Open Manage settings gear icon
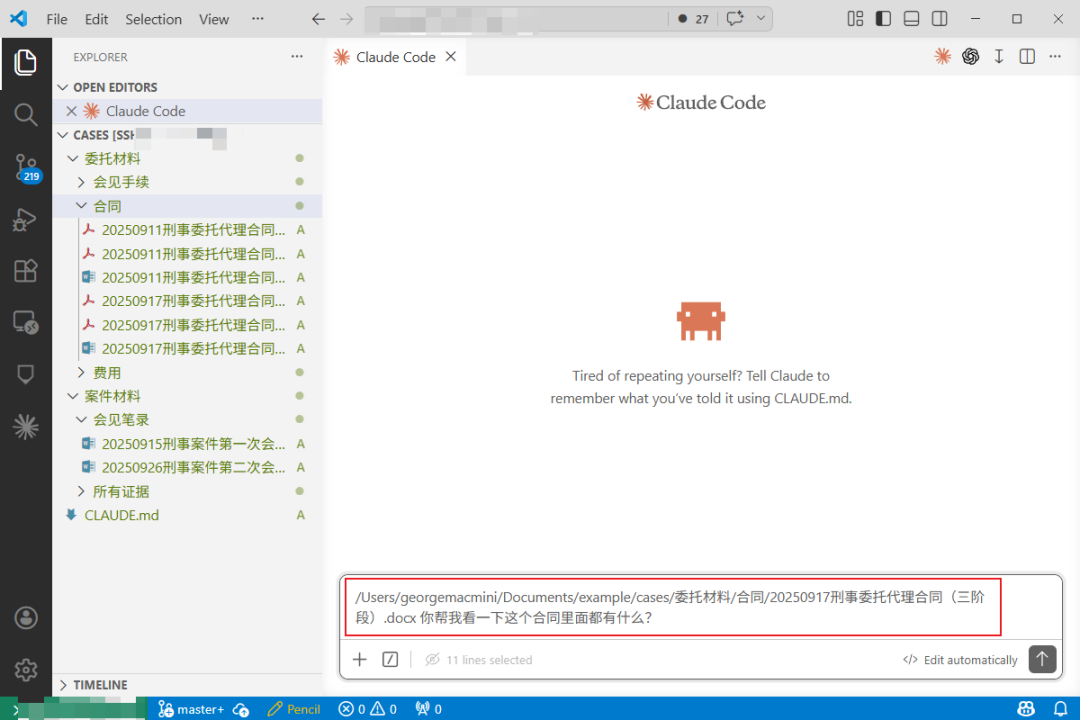 click(25, 669)
